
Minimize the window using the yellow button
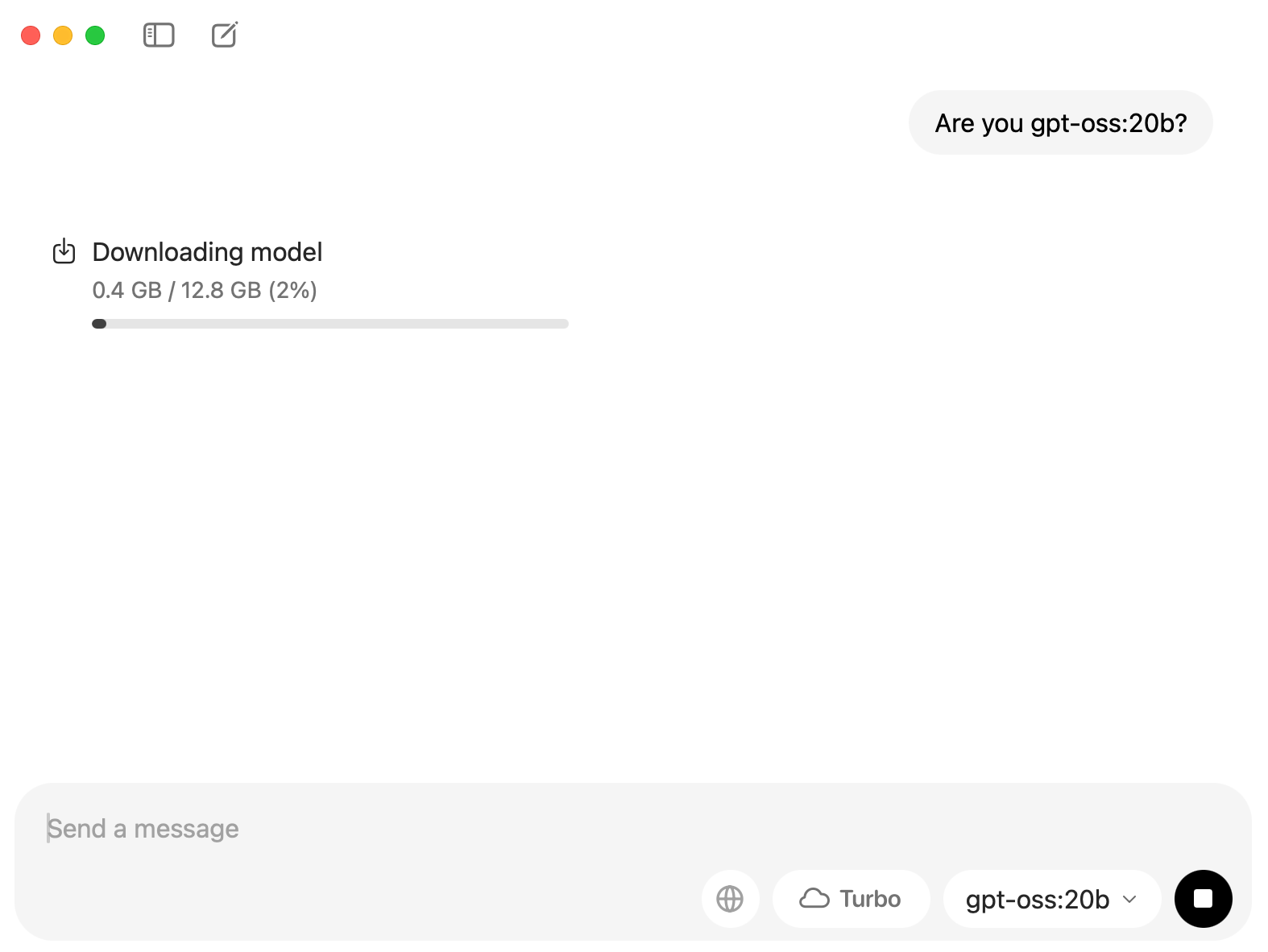[x=63, y=35]
